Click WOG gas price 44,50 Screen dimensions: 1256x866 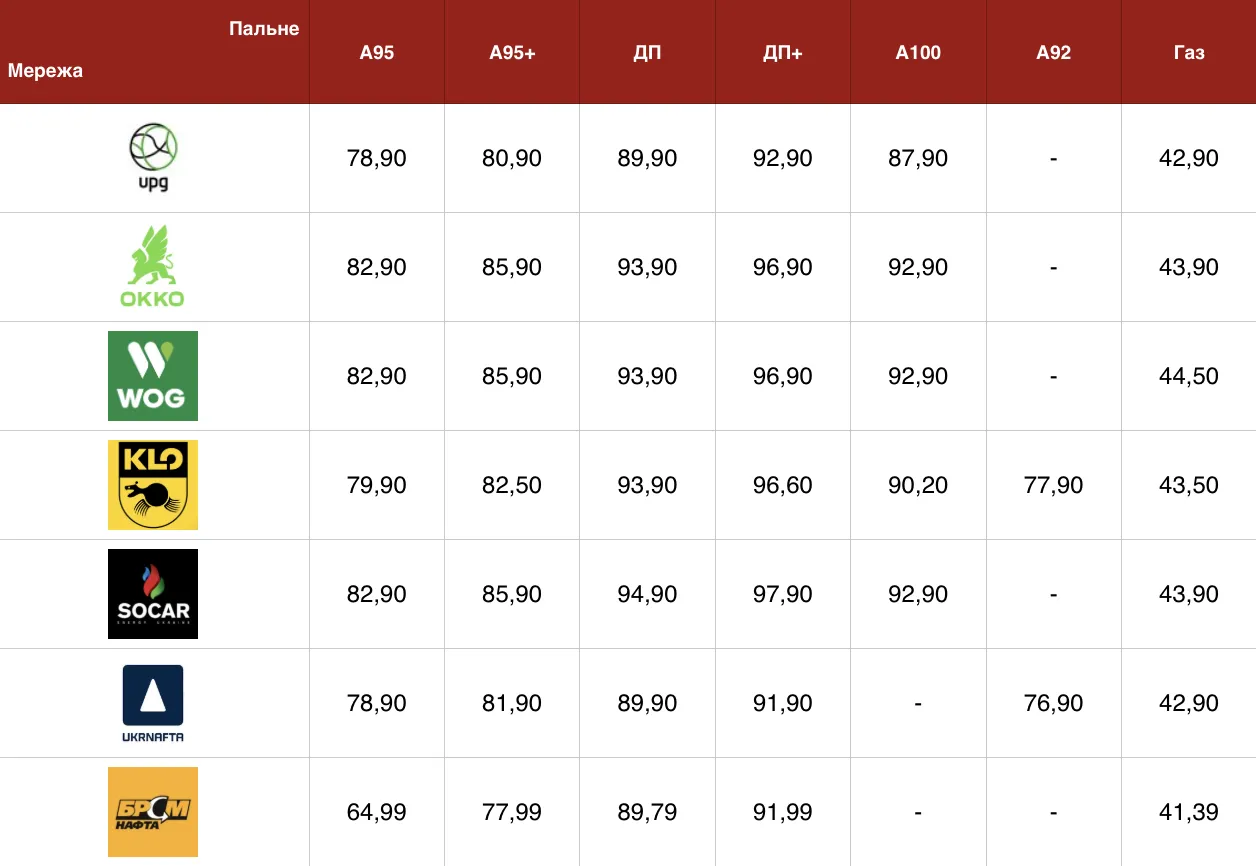point(1188,377)
